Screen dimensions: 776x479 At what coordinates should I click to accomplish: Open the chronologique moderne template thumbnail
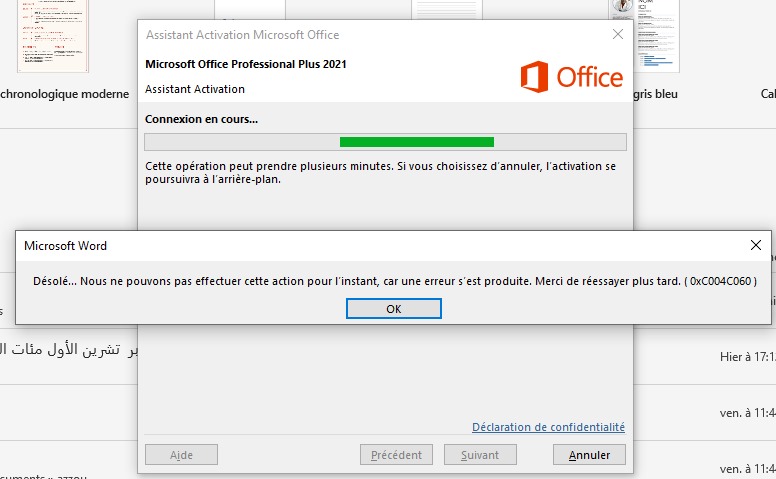pyautogui.click(x=52, y=38)
